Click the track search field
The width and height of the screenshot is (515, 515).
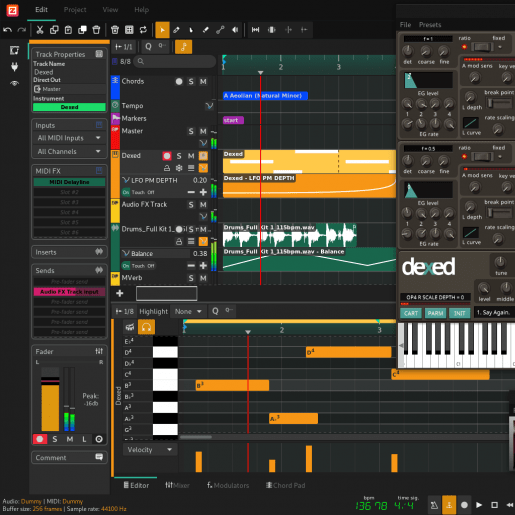[175, 62]
